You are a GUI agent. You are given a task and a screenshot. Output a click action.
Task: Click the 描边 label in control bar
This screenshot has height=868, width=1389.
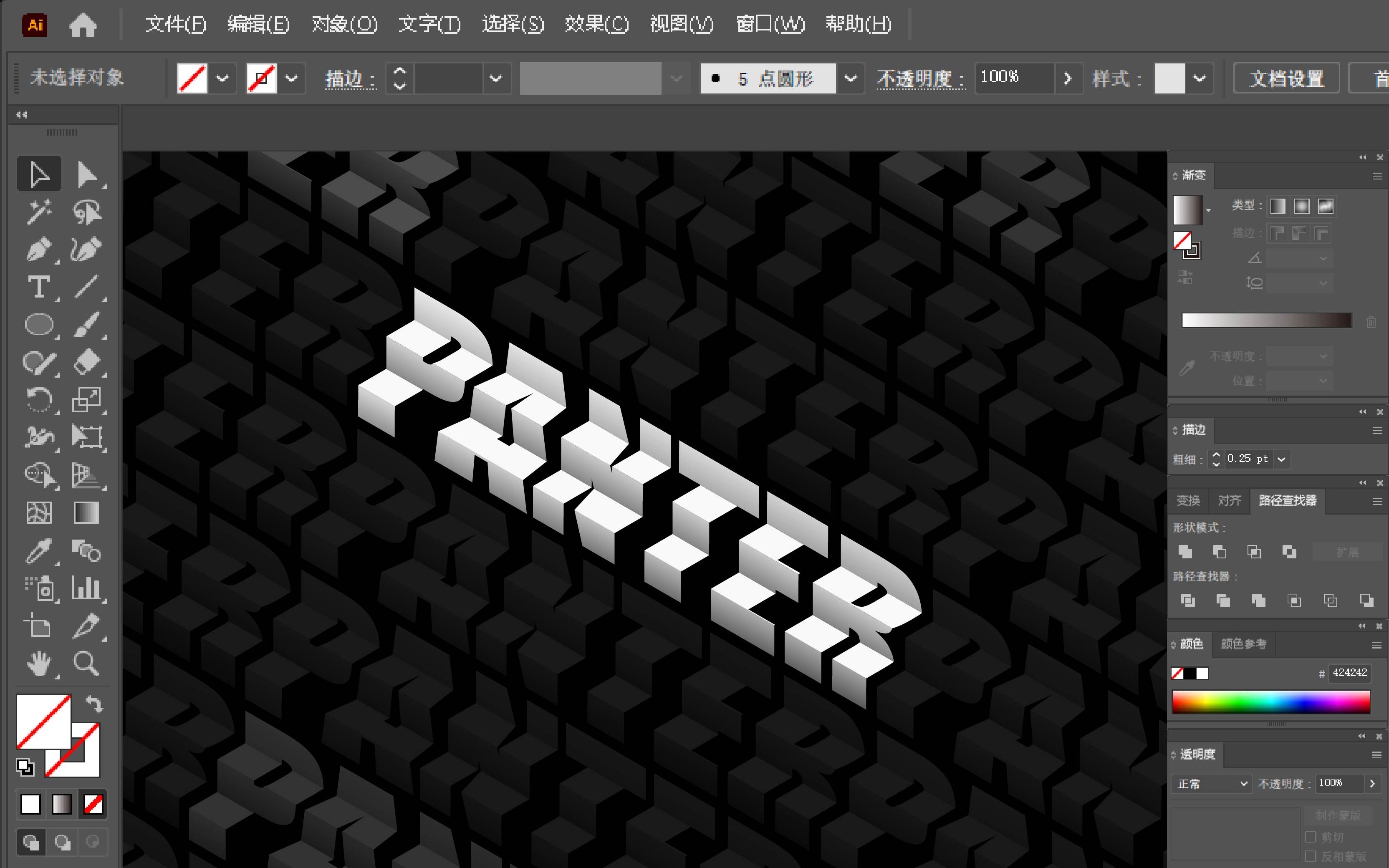point(351,78)
